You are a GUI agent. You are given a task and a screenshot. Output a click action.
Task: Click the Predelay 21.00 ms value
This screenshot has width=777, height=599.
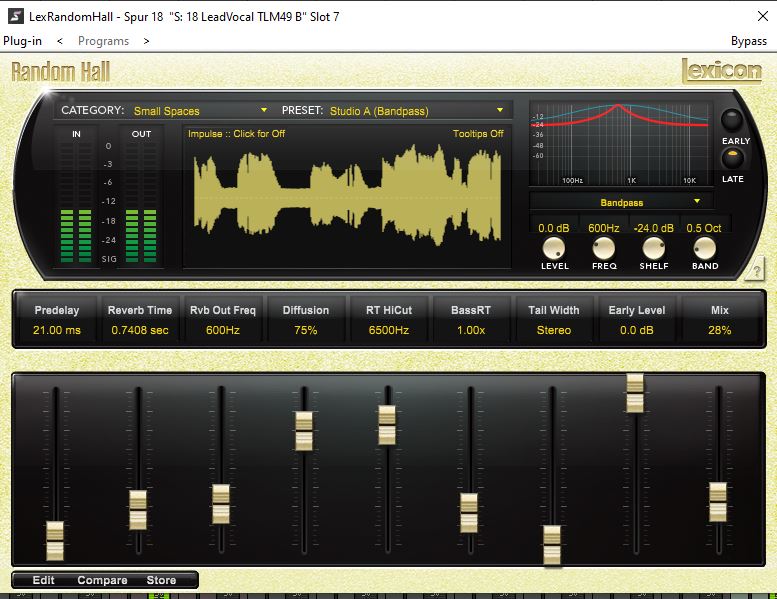point(56,330)
